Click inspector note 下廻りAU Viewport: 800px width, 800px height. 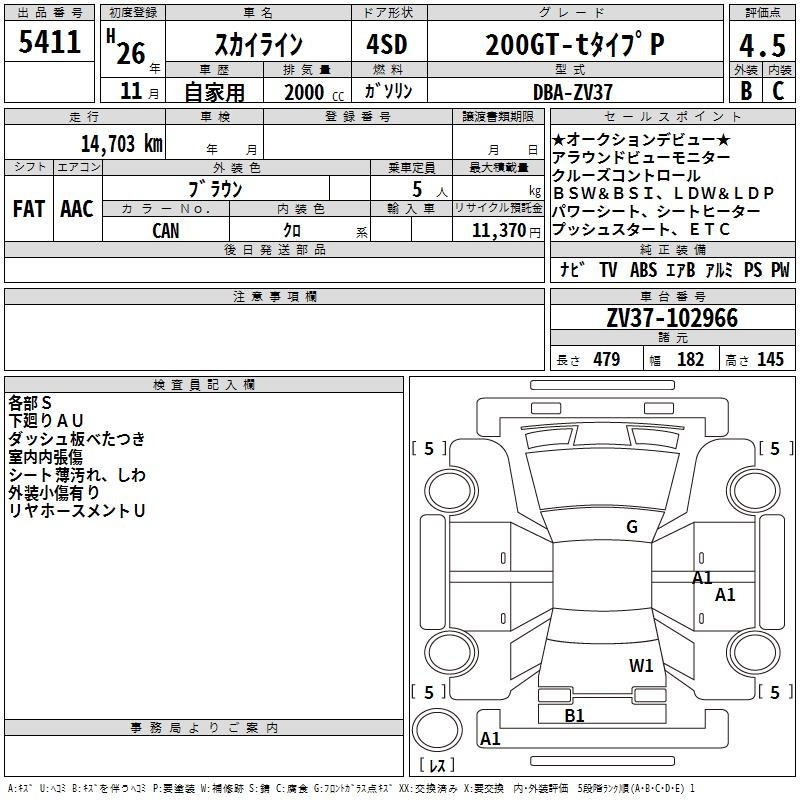coord(45,421)
